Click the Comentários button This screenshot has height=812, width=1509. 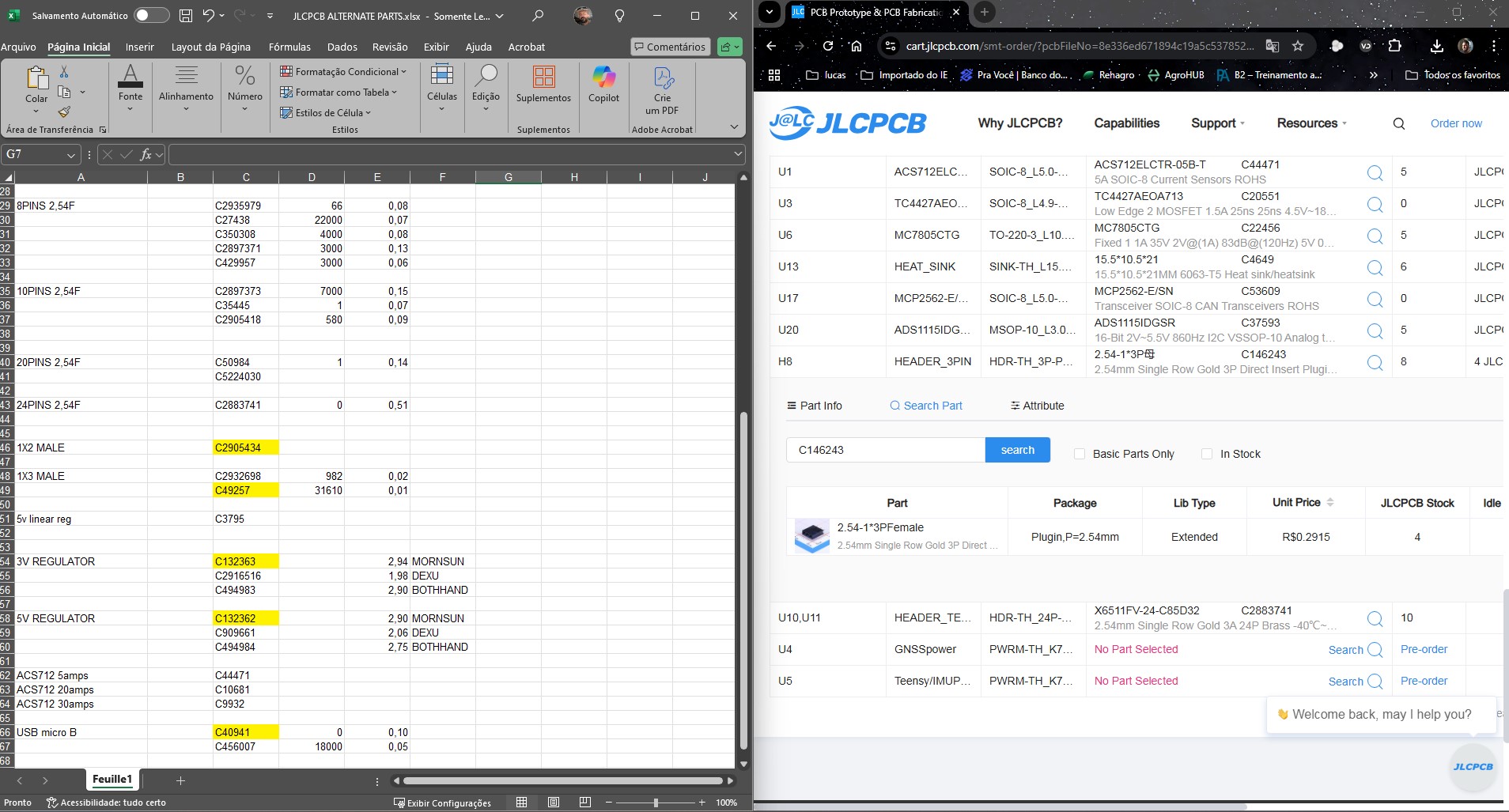coord(669,47)
